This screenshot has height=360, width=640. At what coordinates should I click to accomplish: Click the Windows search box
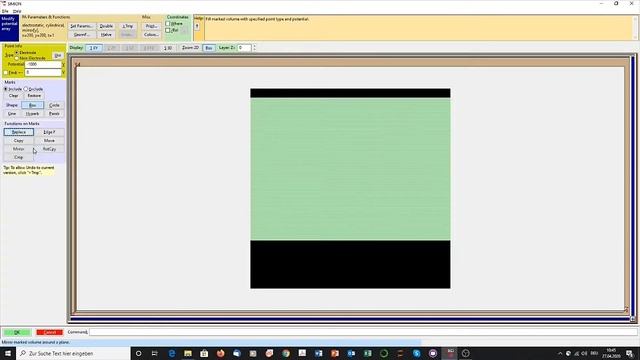pyautogui.click(x=73, y=353)
